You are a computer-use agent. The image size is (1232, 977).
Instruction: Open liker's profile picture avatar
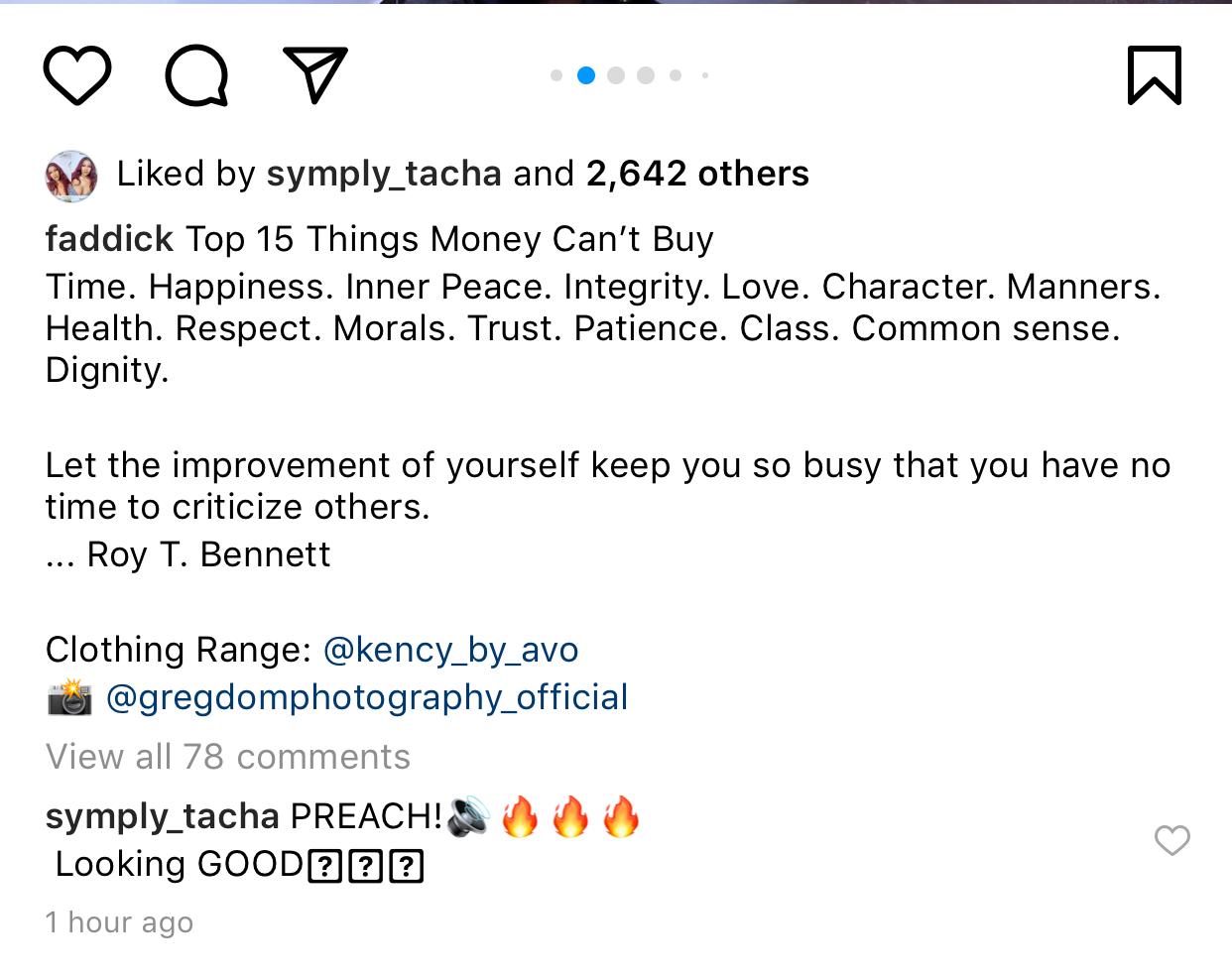pyautogui.click(x=71, y=176)
